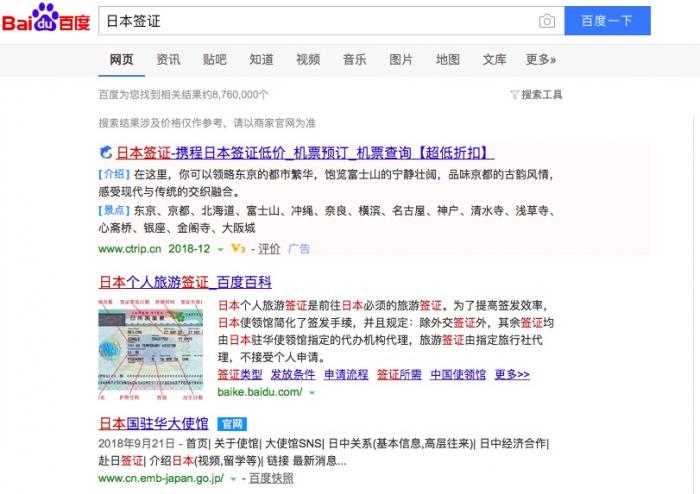Click the 官网 official site badge
Viewport: 700px width, 494px height.
(x=232, y=423)
